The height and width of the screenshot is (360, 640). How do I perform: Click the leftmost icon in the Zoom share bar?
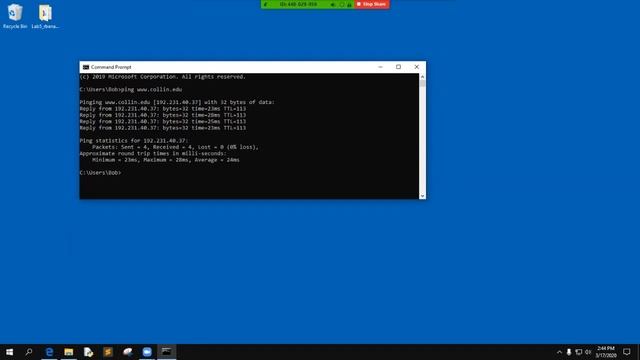(x=266, y=4)
